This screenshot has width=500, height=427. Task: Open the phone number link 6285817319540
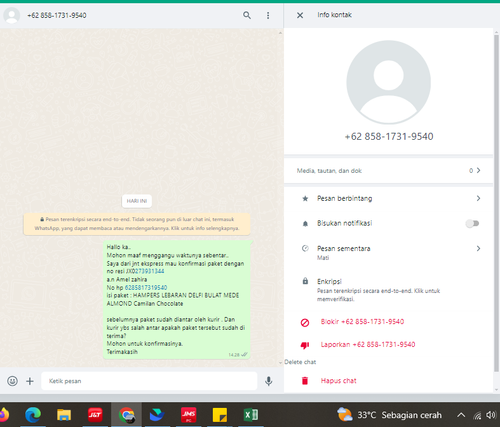[146, 288]
